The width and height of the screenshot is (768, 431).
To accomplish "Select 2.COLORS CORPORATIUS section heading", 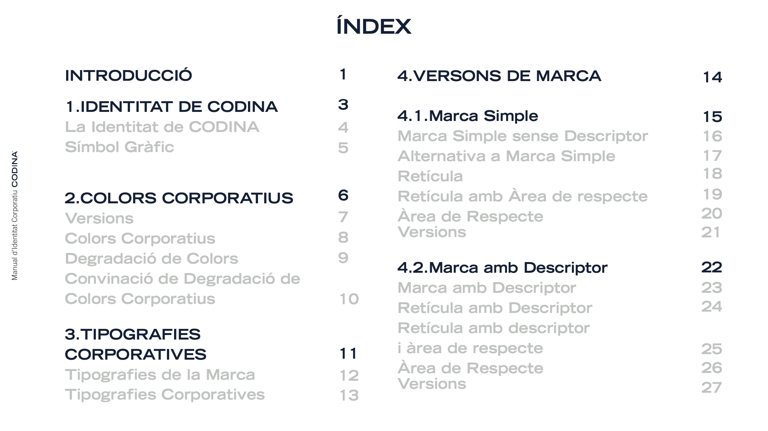I will [x=179, y=198].
